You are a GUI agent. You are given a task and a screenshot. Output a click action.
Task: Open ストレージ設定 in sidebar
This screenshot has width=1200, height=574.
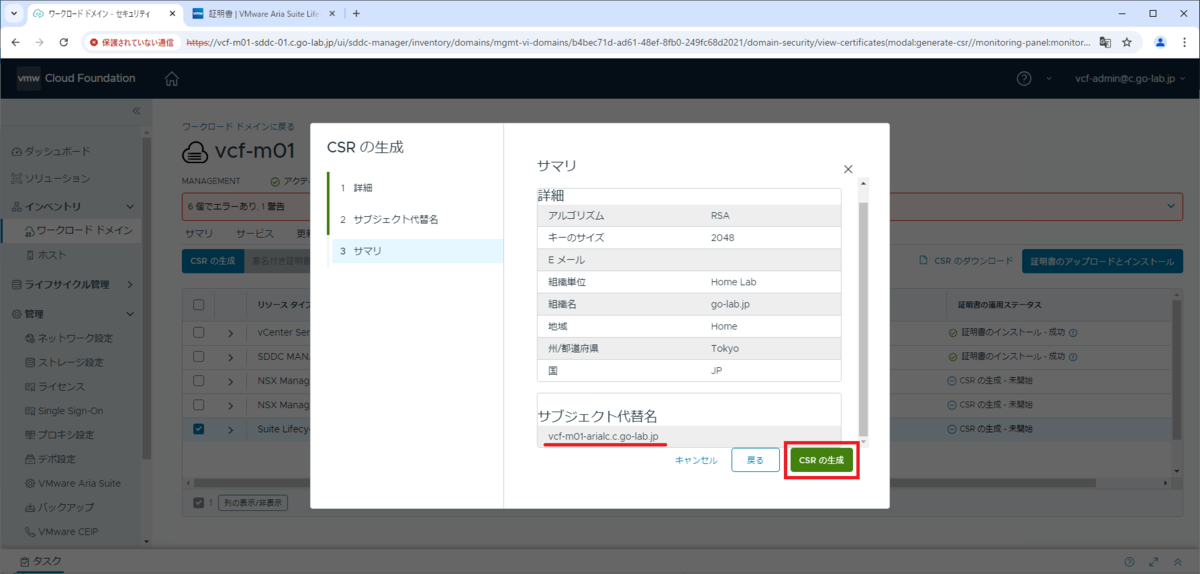(x=72, y=362)
